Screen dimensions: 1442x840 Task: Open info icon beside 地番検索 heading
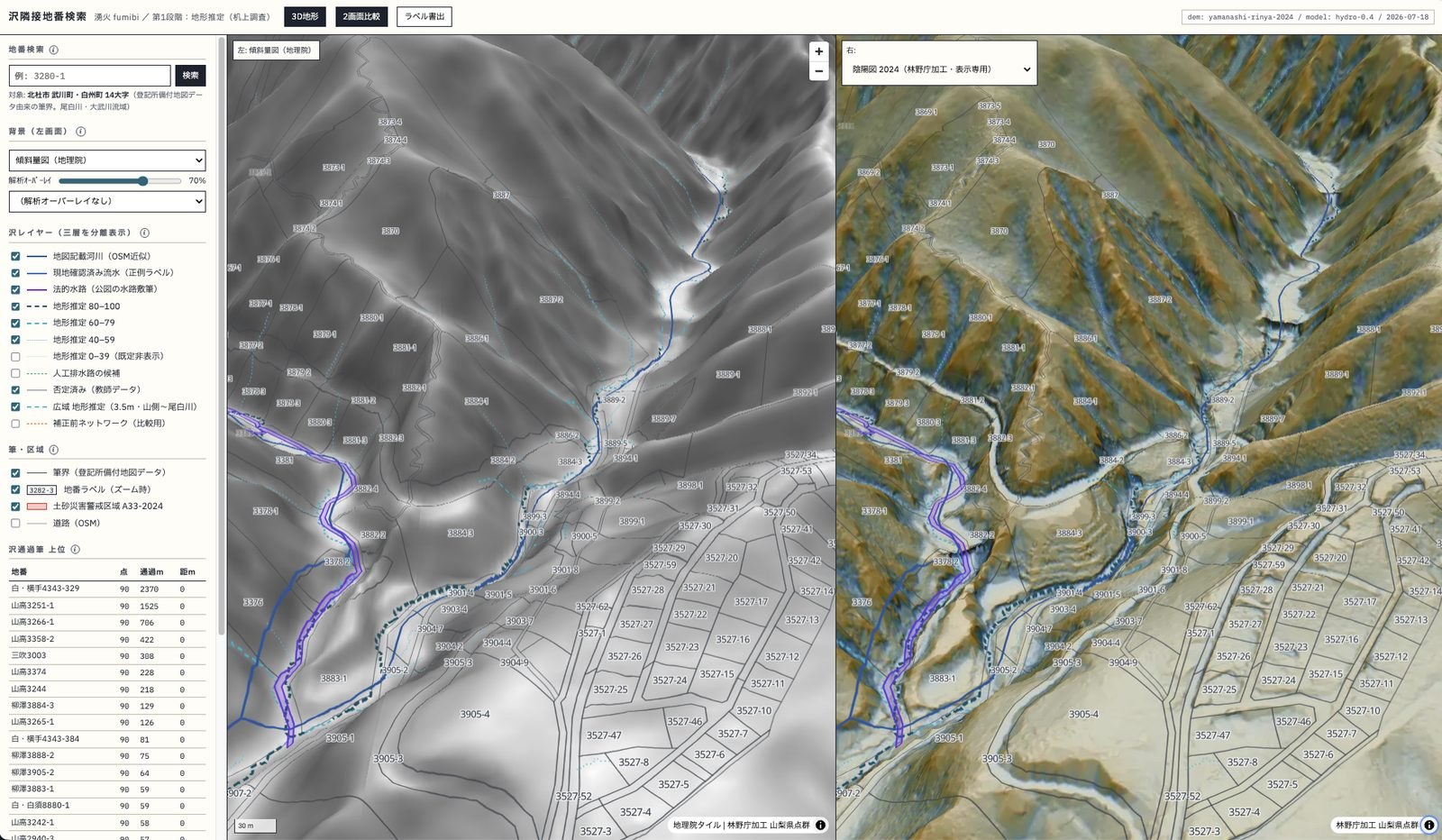pos(54,50)
